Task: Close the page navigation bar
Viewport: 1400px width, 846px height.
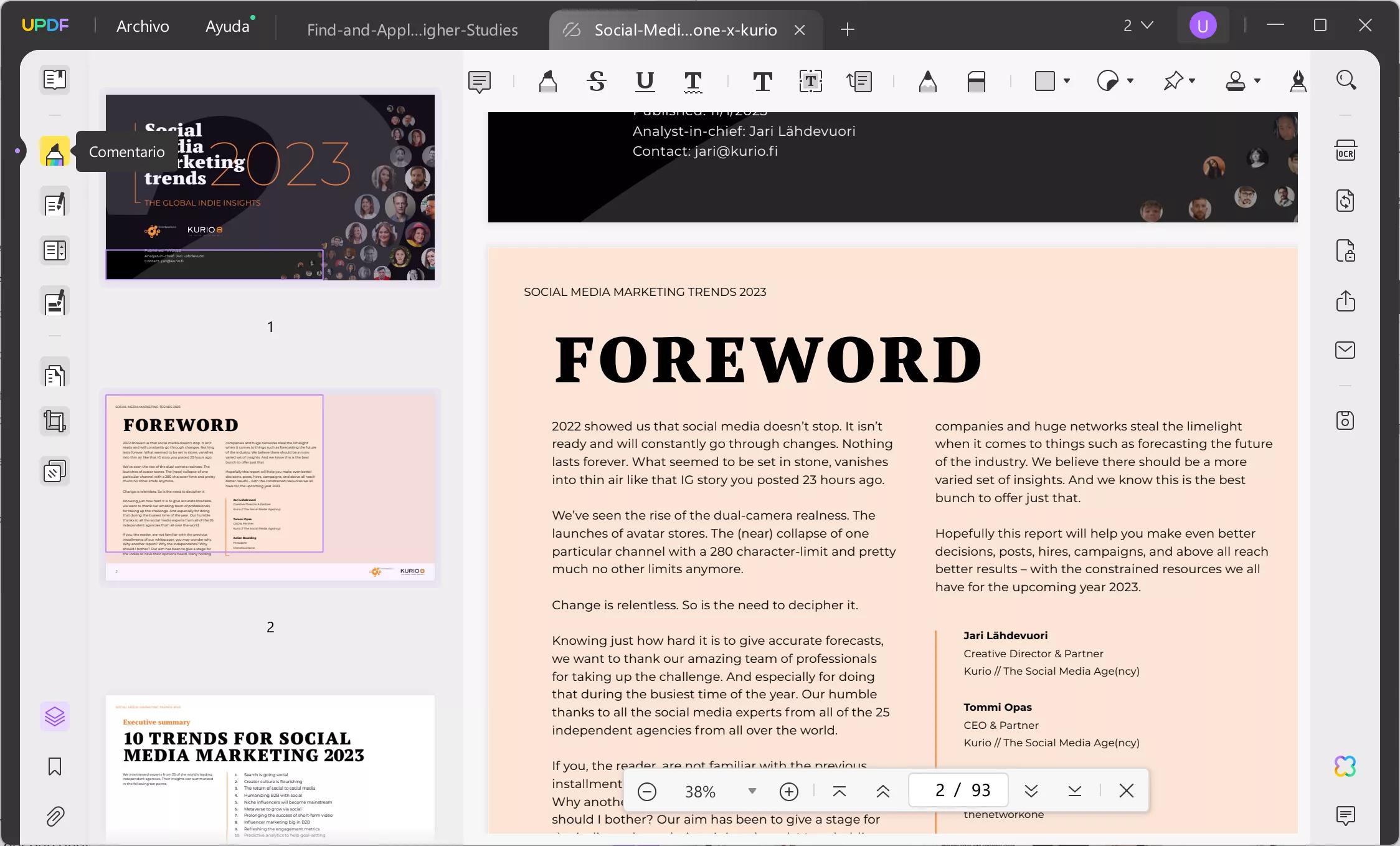Action: 1127,791
